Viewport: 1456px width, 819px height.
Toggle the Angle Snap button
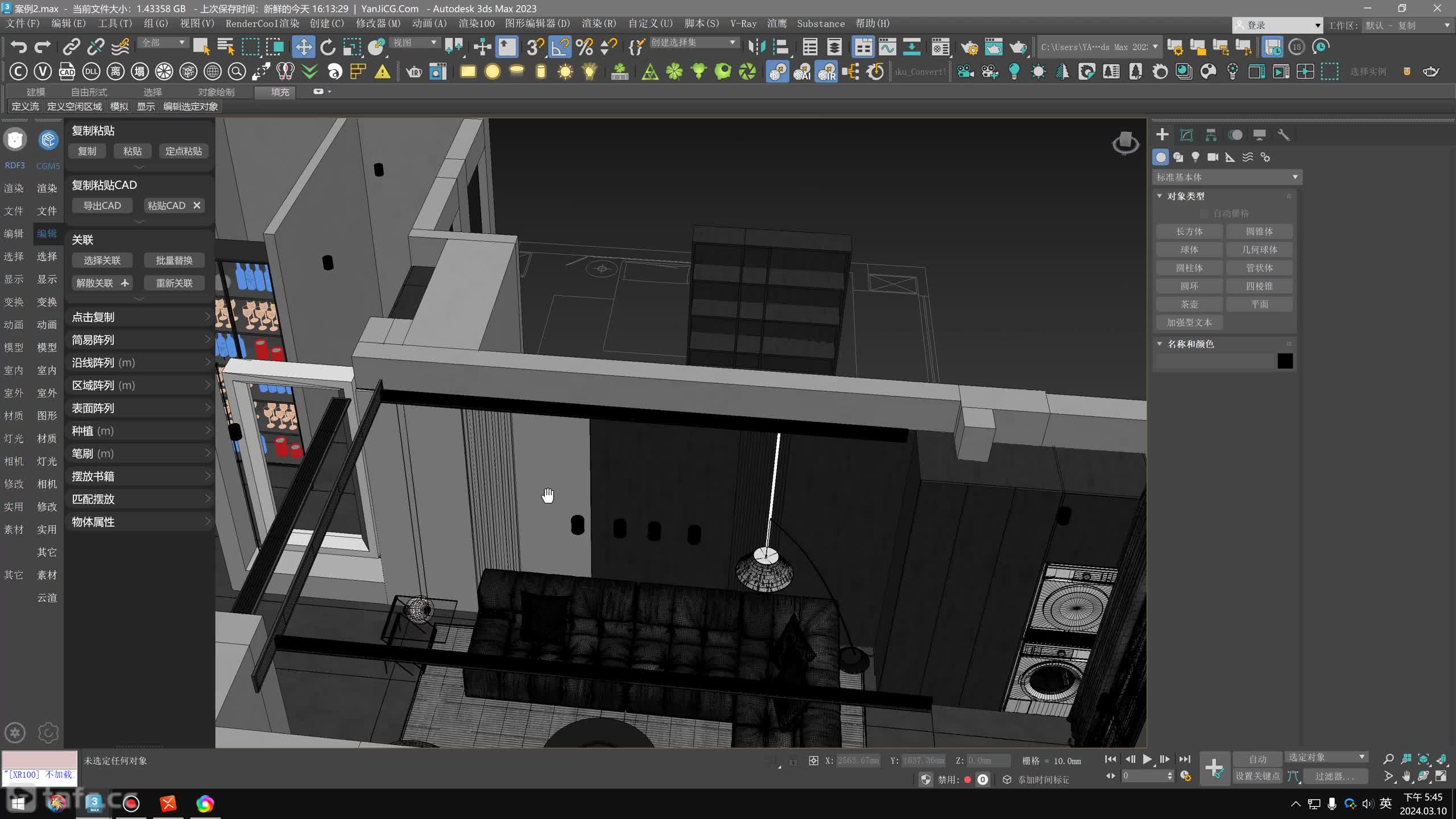(x=560, y=47)
